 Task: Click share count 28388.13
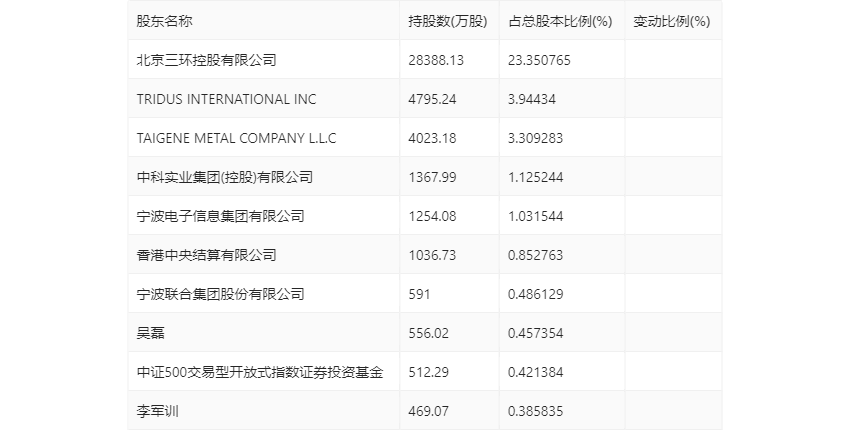point(436,60)
